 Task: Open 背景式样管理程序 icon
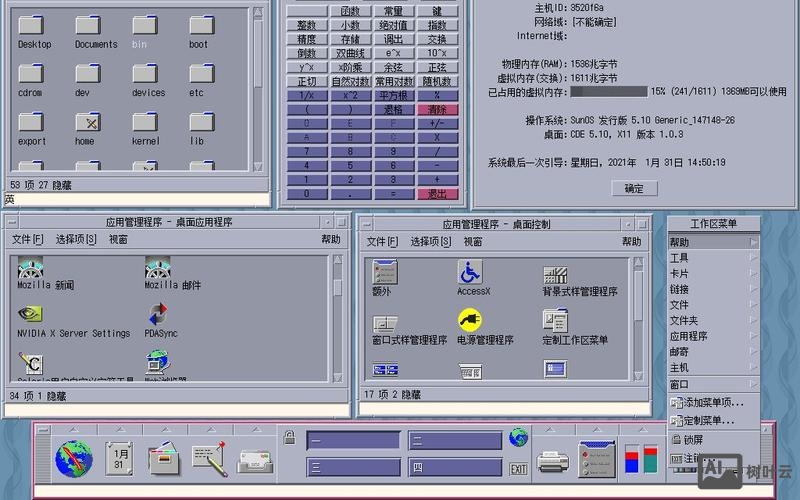click(556, 275)
